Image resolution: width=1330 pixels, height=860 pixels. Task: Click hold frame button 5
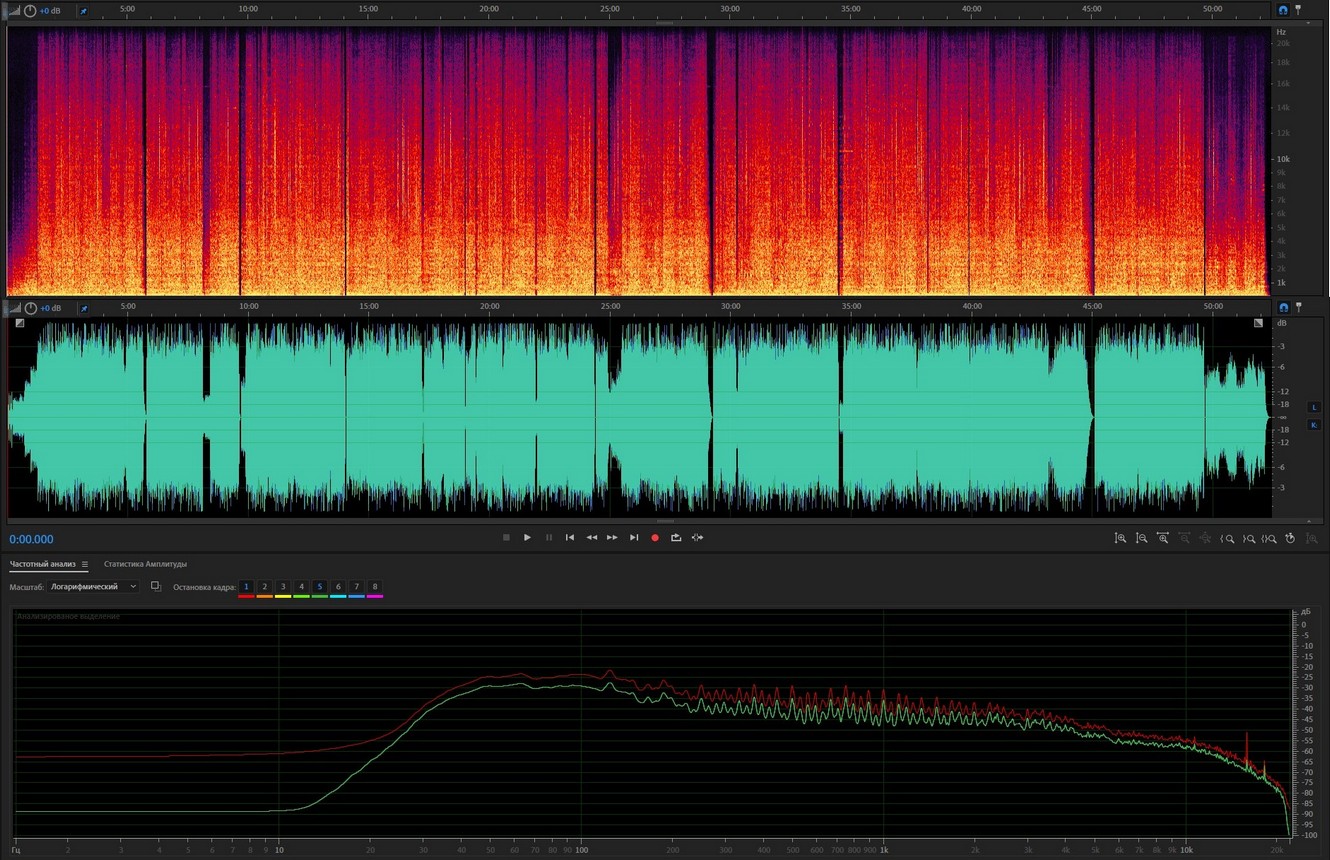pos(320,587)
